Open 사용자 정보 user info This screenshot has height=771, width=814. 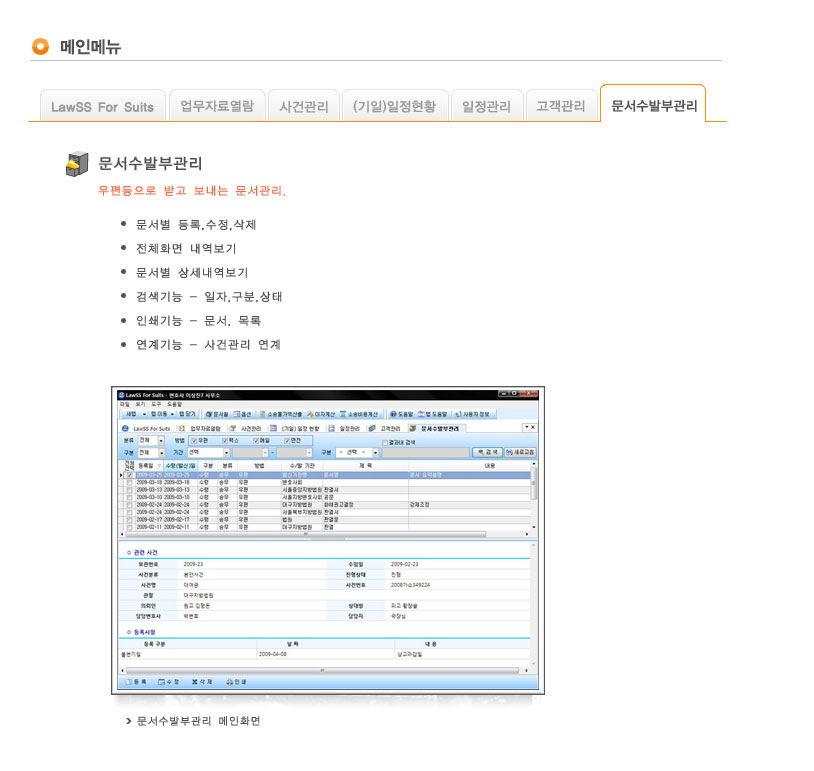(472, 414)
